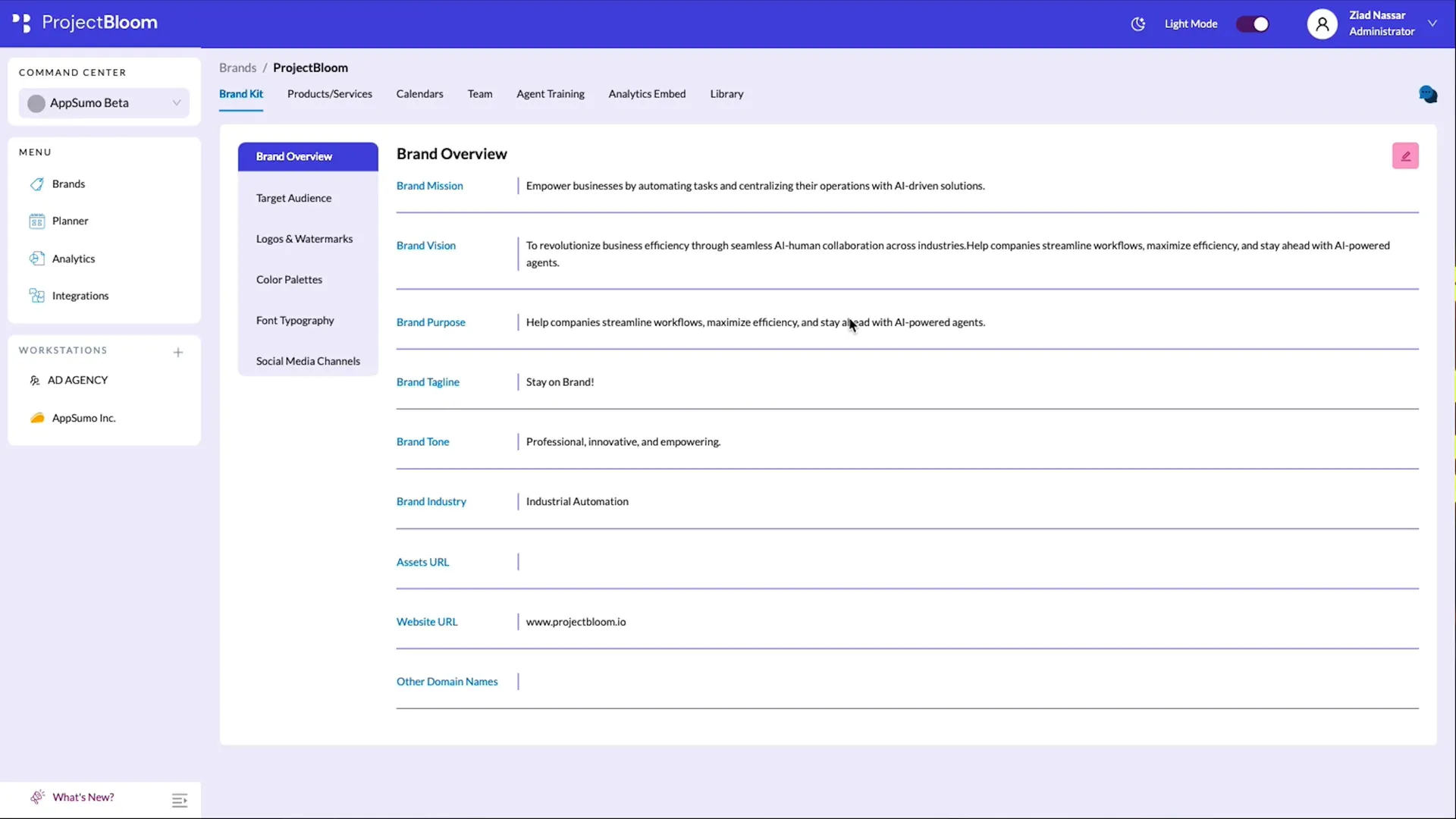The height and width of the screenshot is (819, 1456).
Task: Click the Other Domain Names label
Action: (x=447, y=682)
